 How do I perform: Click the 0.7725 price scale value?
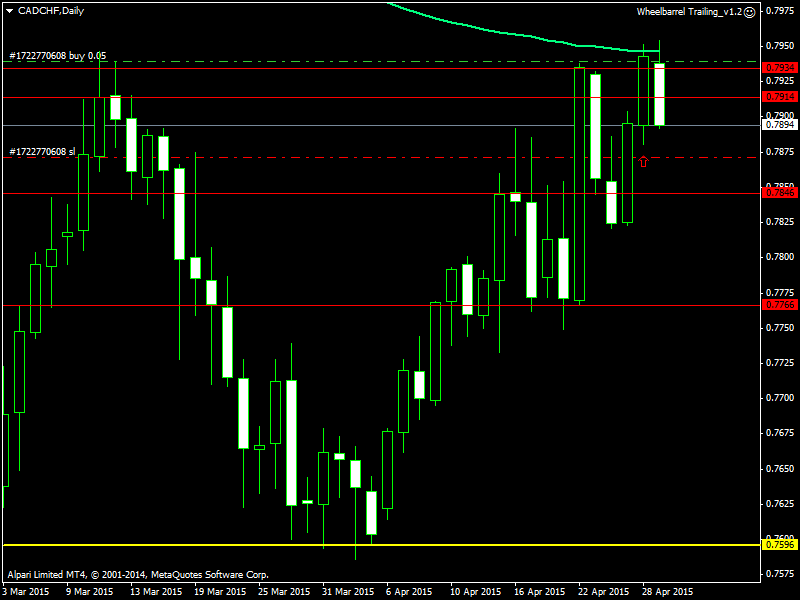[780, 363]
